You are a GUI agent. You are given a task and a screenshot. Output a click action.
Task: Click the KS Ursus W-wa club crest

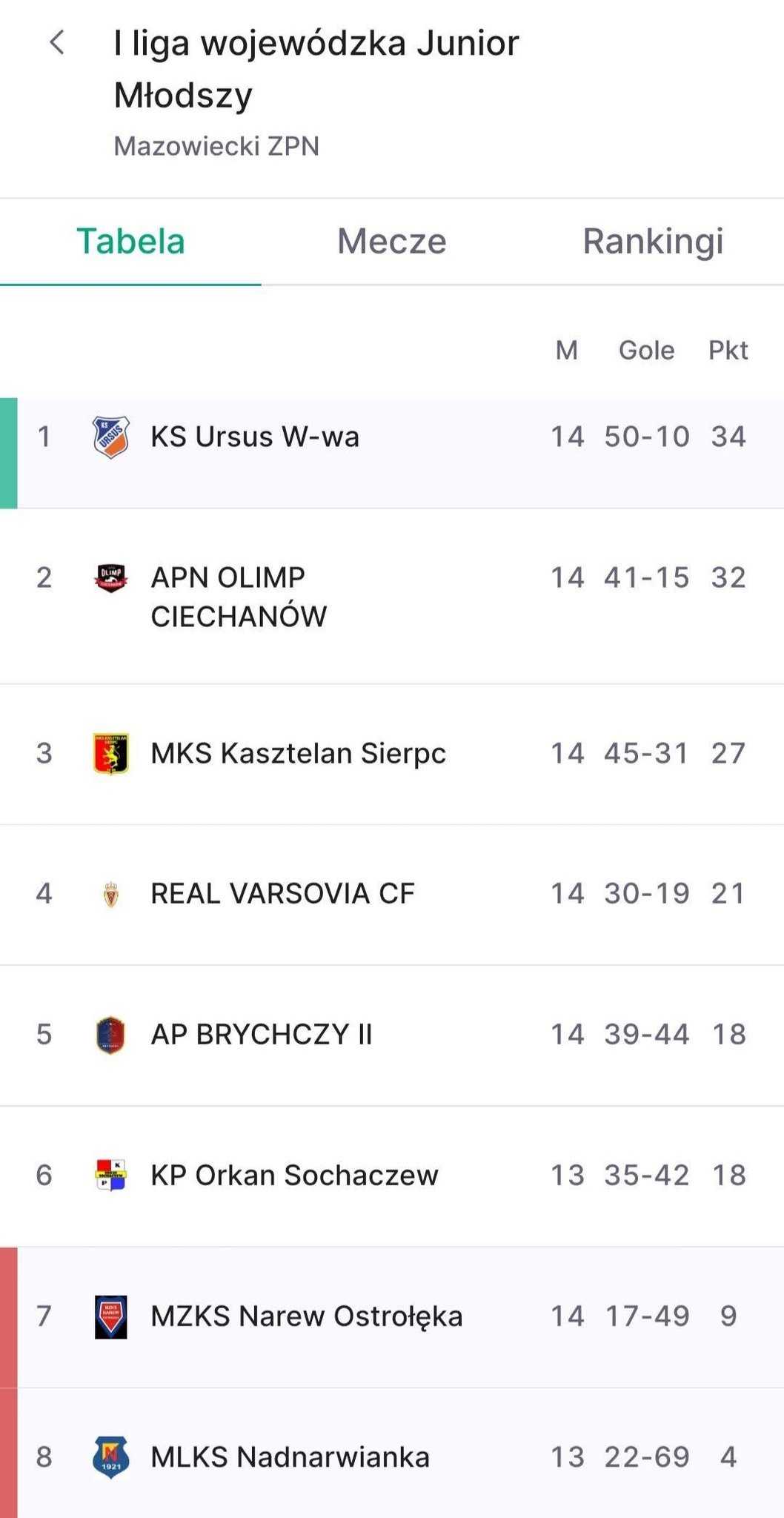(111, 437)
